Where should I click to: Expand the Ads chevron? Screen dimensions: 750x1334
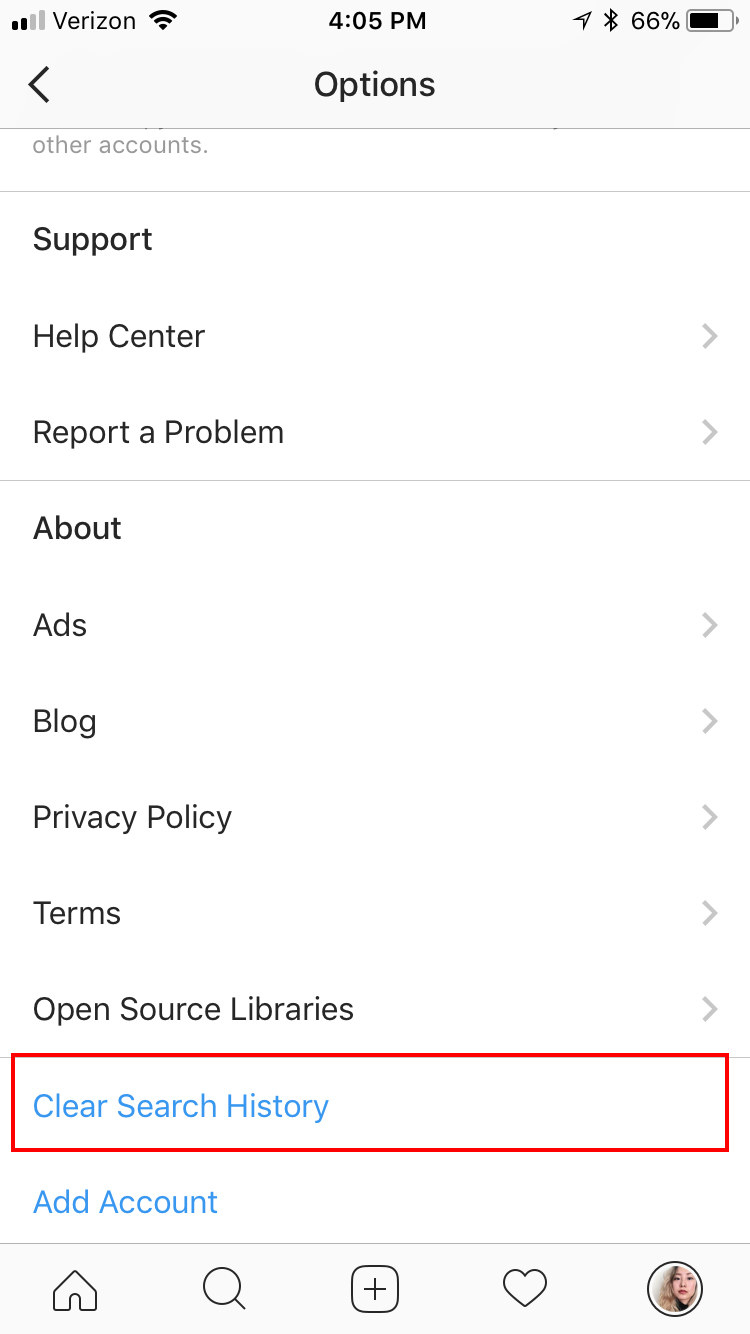coord(709,625)
